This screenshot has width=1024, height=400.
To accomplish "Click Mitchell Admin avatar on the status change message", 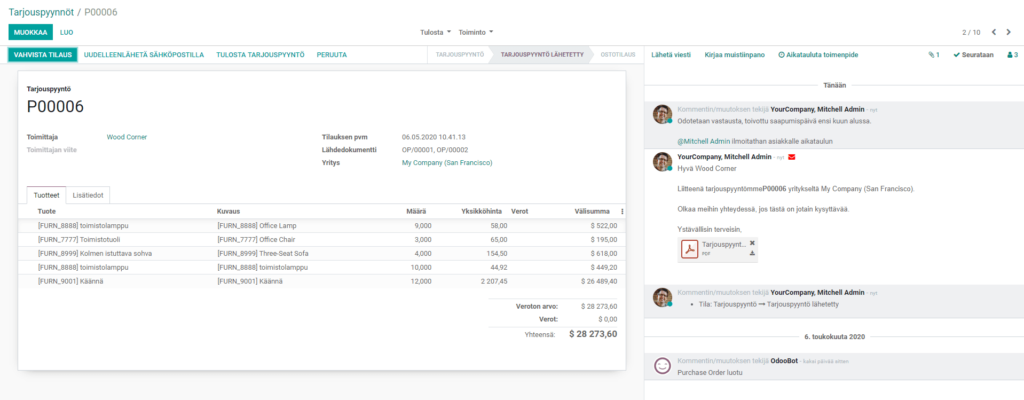I will [x=662, y=297].
